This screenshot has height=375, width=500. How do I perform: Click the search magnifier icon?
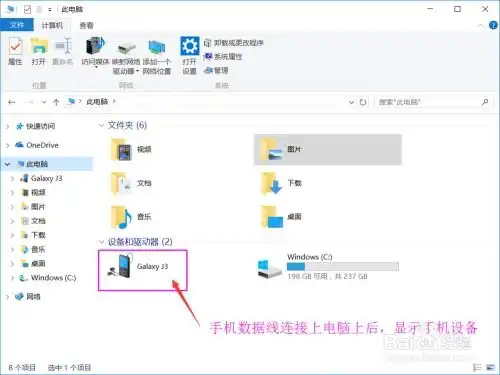(x=485, y=102)
